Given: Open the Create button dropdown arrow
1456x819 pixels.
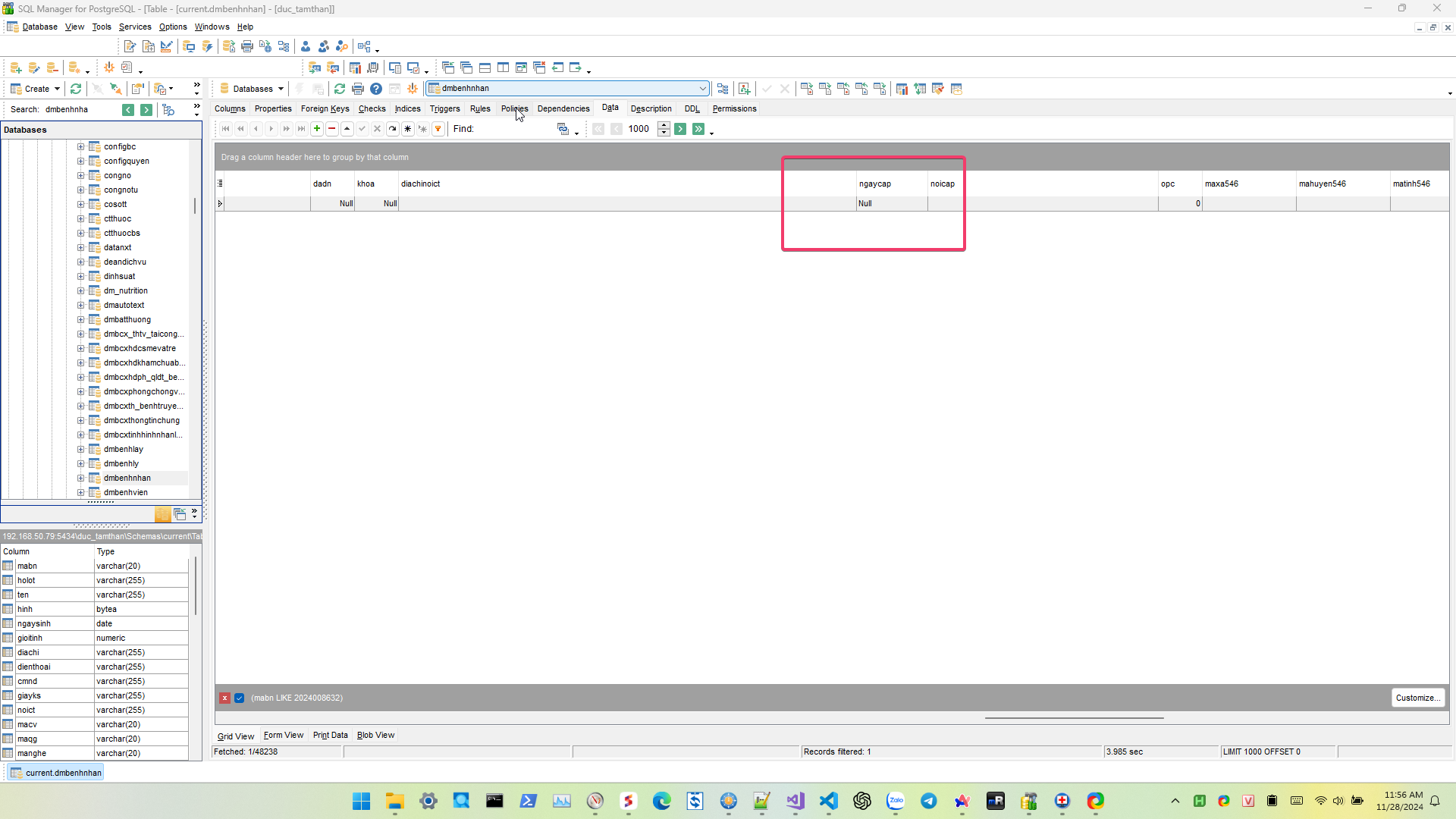Looking at the screenshot, I should [x=57, y=89].
